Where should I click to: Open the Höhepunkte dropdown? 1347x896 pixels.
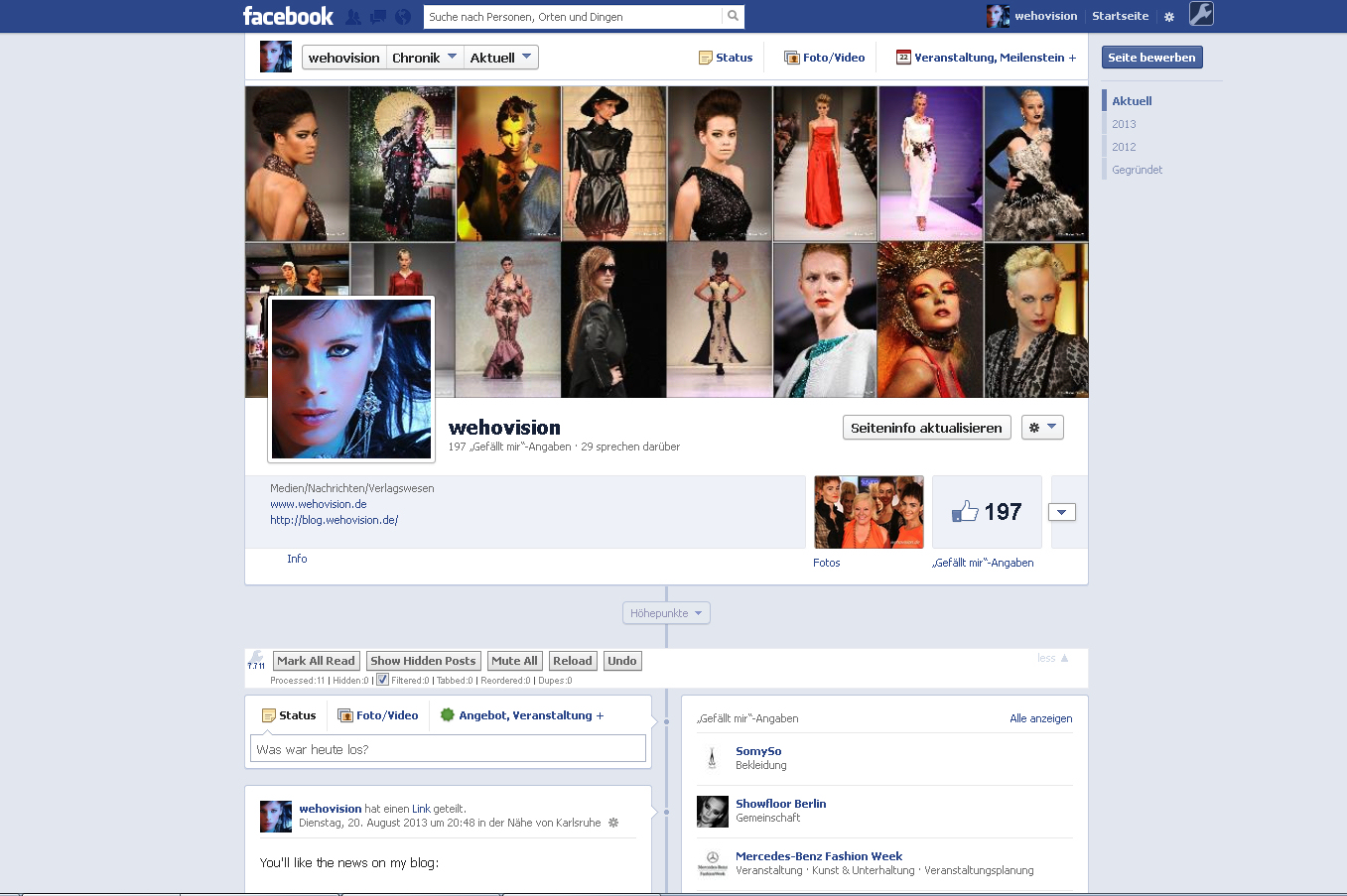[666, 613]
